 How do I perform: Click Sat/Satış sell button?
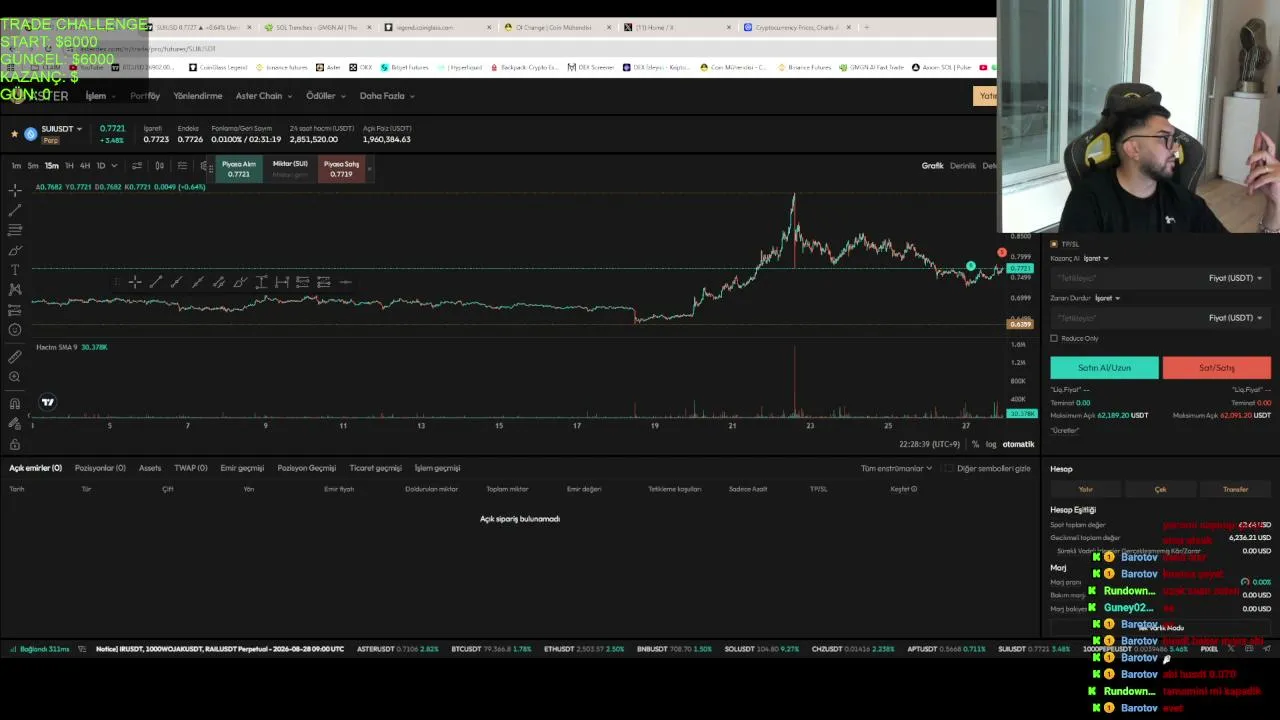(1217, 368)
